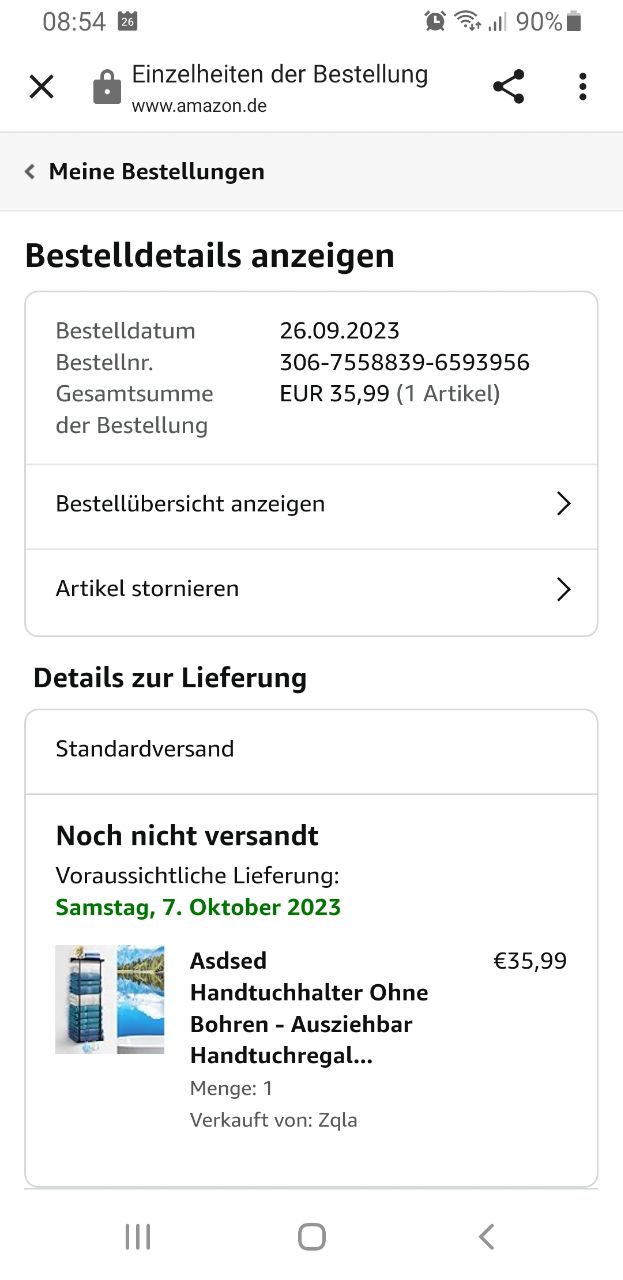Open Bestellübersicht anzeigen row
This screenshot has width=623, height=1280.
(x=190, y=504)
